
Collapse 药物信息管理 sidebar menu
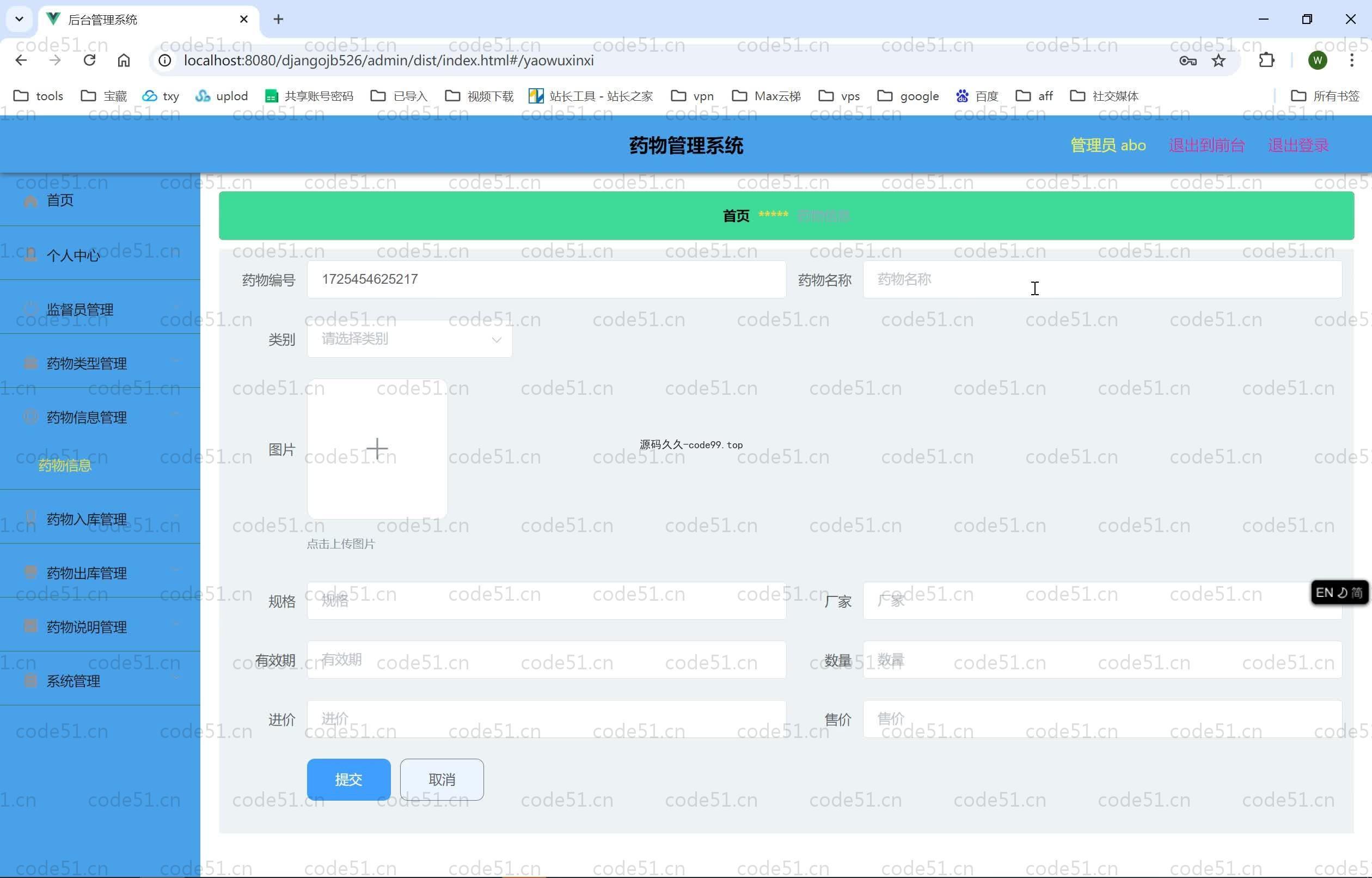click(100, 417)
